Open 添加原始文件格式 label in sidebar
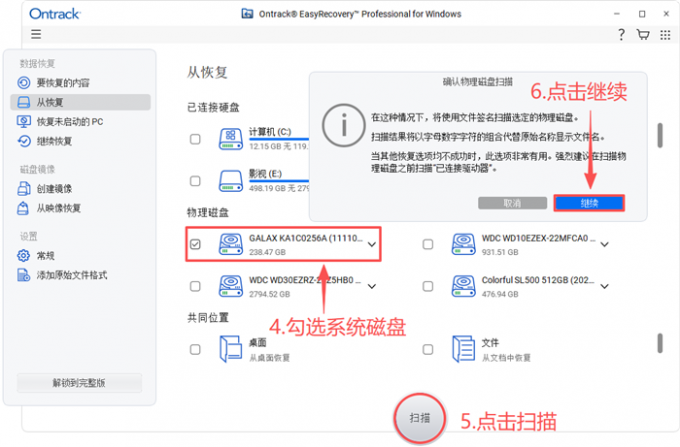Viewport: 680px width, 447px height. [x=72, y=275]
